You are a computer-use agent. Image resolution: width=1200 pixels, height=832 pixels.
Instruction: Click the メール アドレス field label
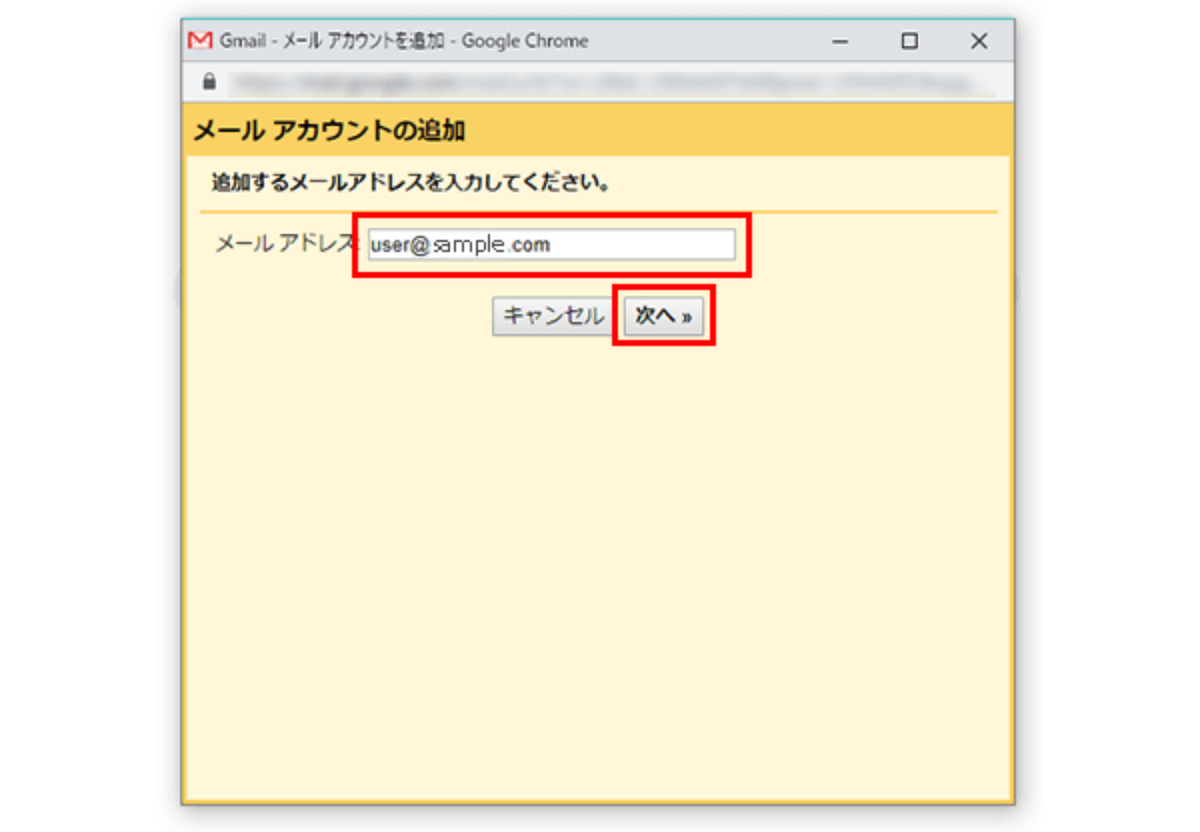[x=284, y=244]
